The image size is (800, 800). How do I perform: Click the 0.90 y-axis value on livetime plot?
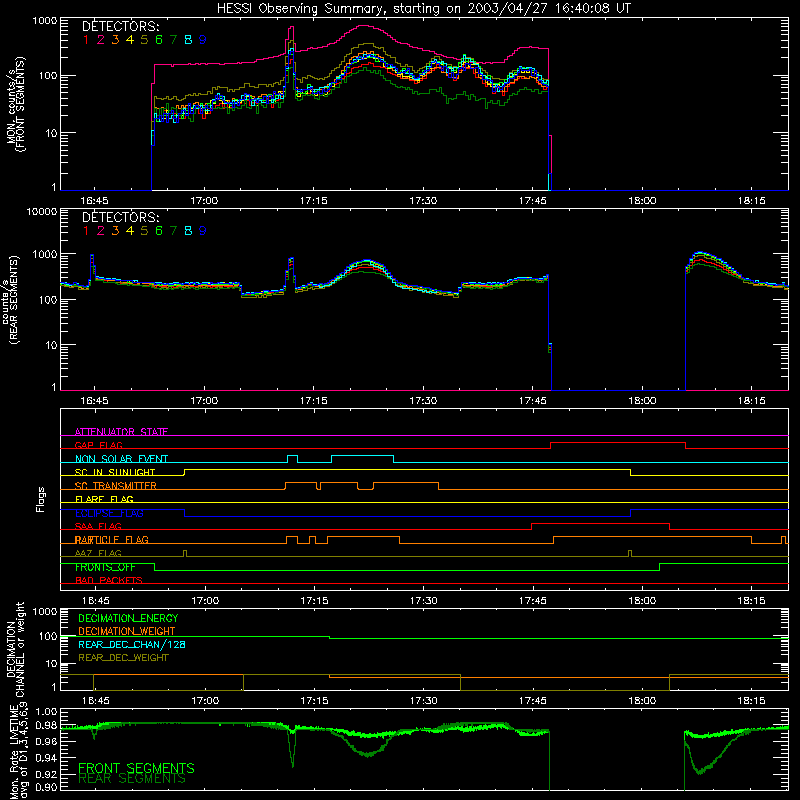coord(46,787)
